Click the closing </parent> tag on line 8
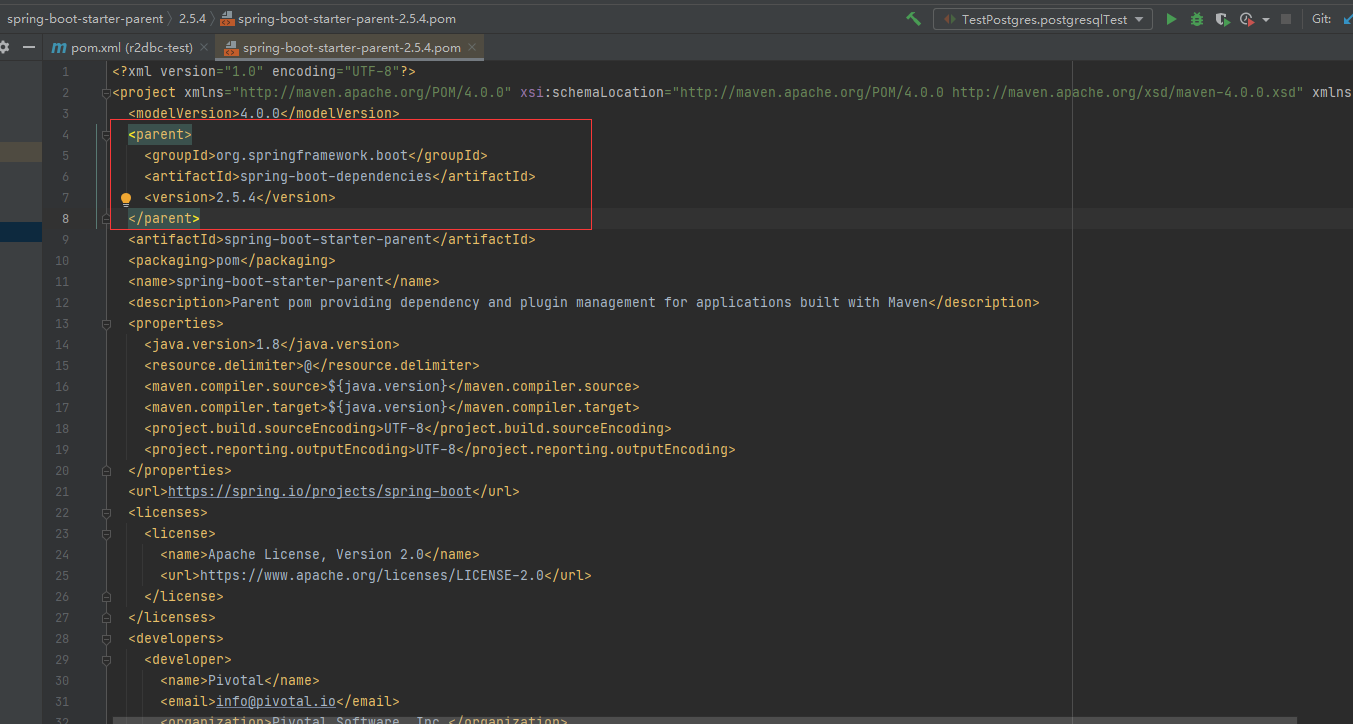 pos(164,218)
